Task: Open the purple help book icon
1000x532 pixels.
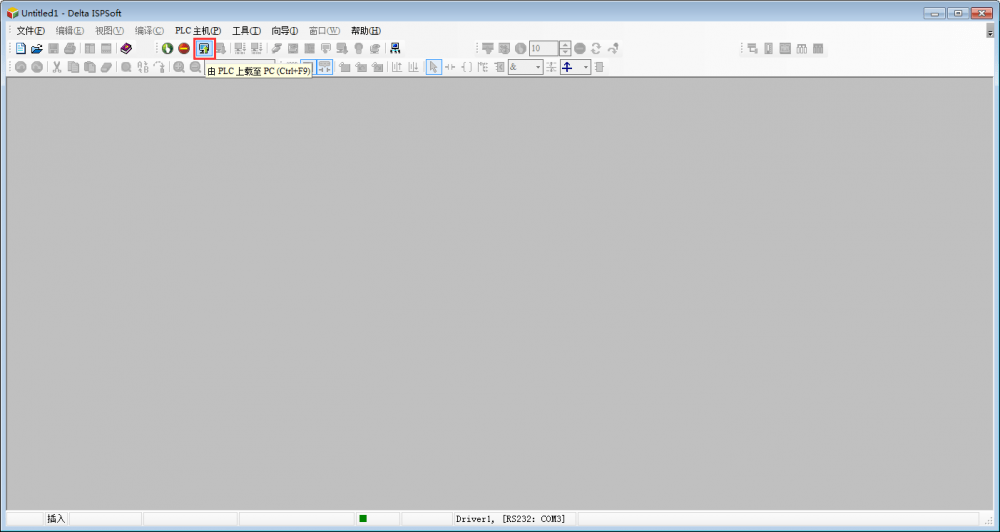Action: pos(126,48)
